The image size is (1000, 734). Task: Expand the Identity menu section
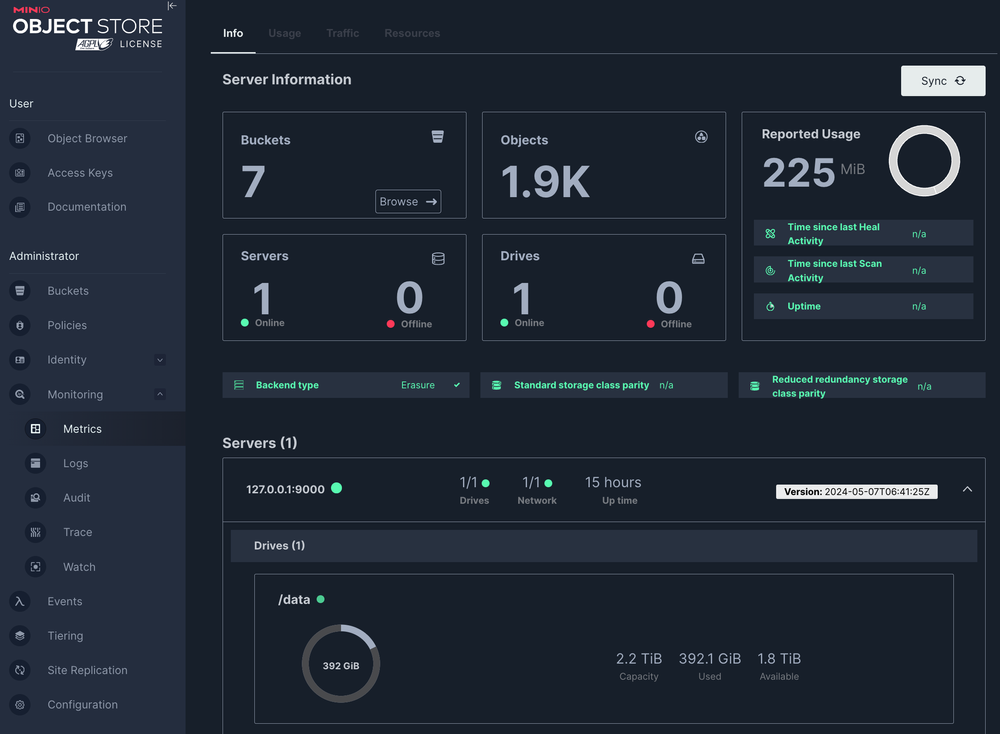(x=160, y=360)
